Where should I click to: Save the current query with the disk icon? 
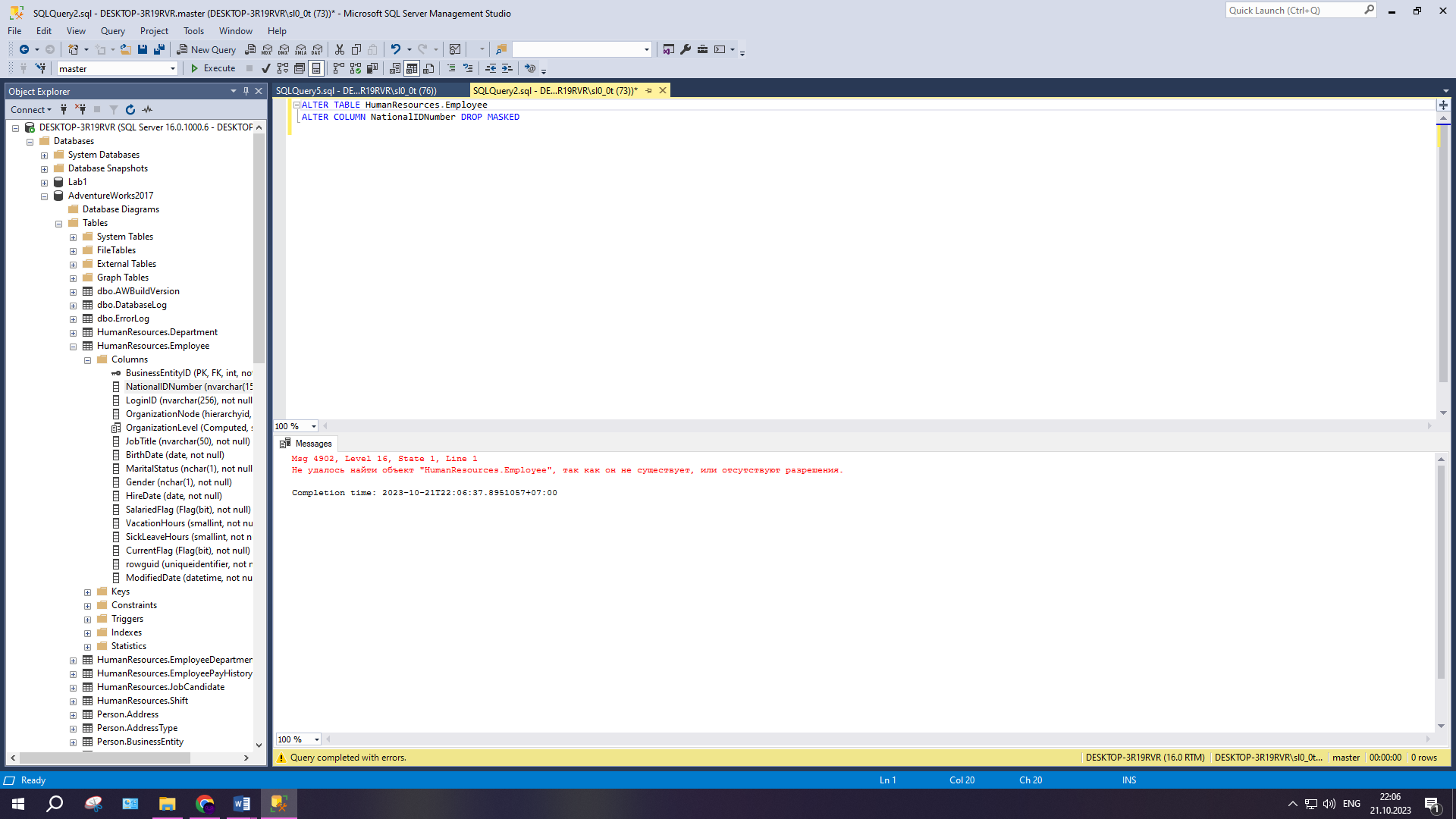(x=143, y=49)
